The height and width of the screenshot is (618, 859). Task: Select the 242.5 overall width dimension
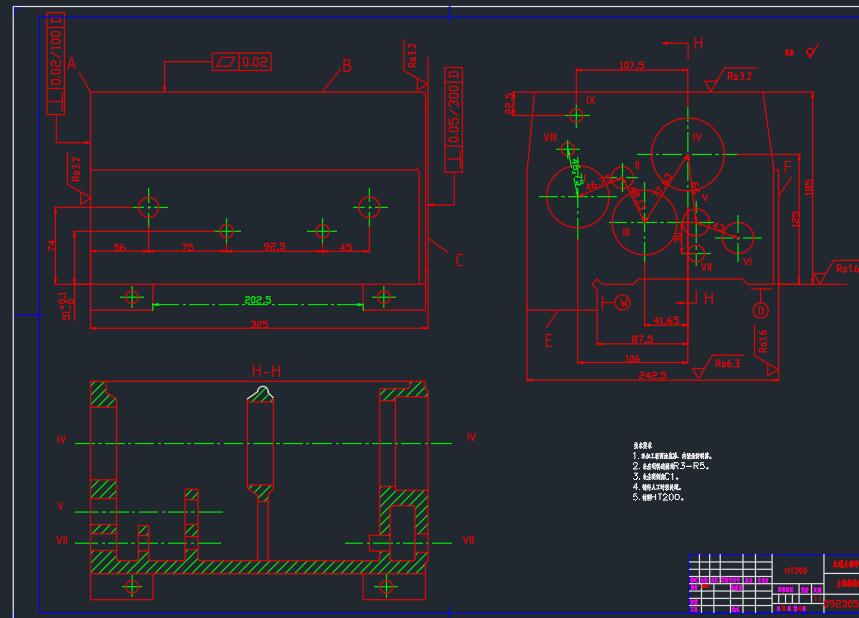tap(652, 375)
